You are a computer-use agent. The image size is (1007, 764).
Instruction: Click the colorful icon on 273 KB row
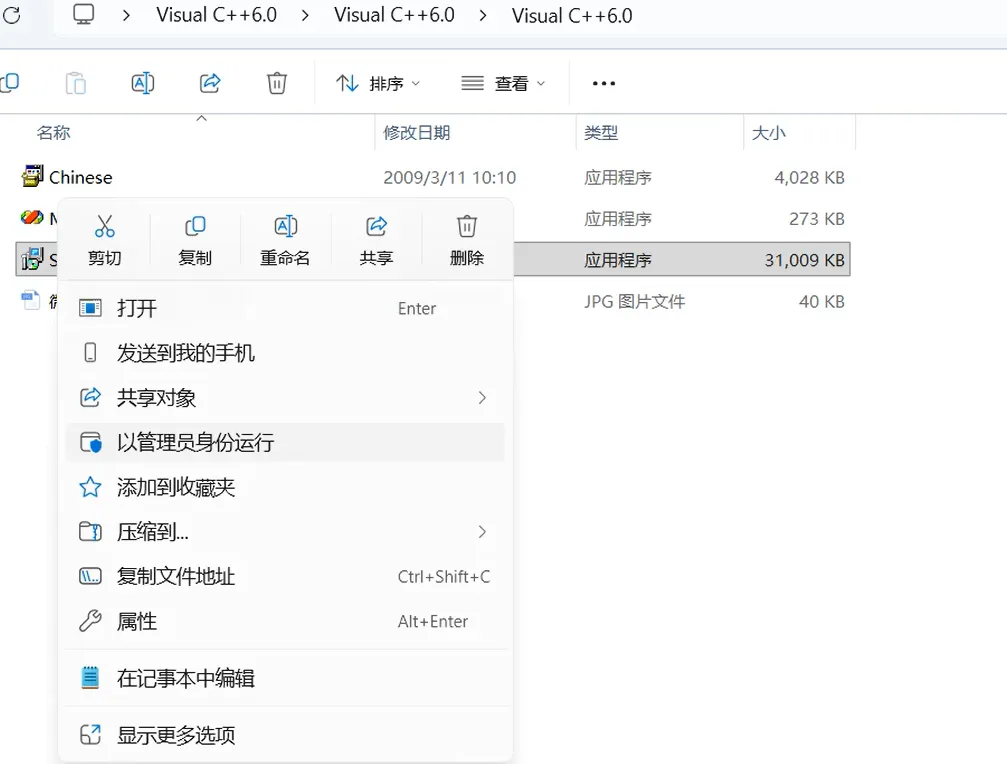coord(32,218)
